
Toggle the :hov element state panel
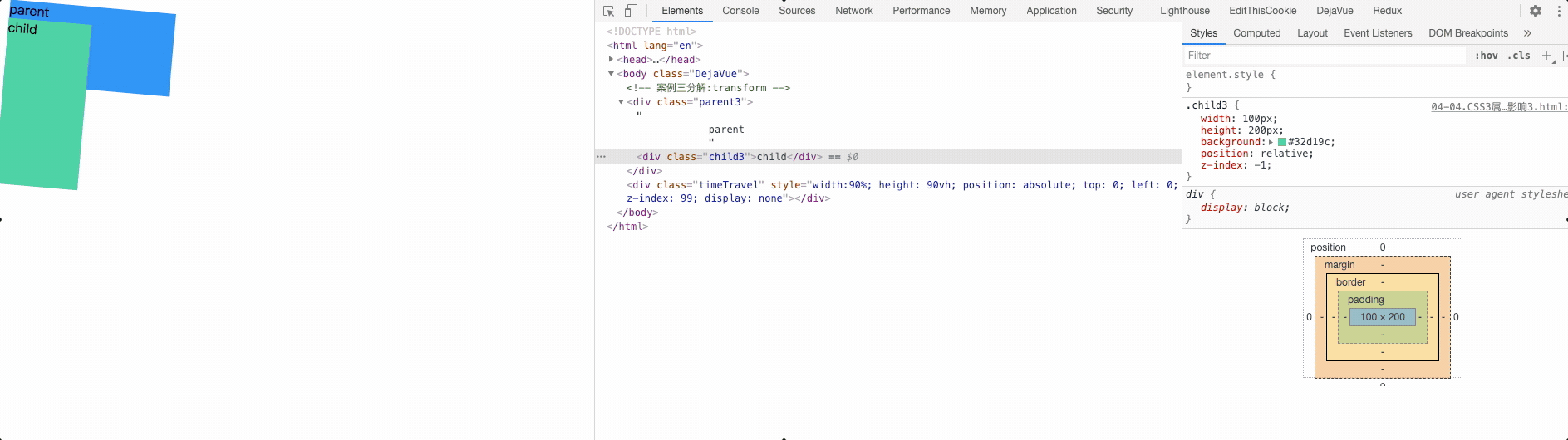click(1486, 56)
